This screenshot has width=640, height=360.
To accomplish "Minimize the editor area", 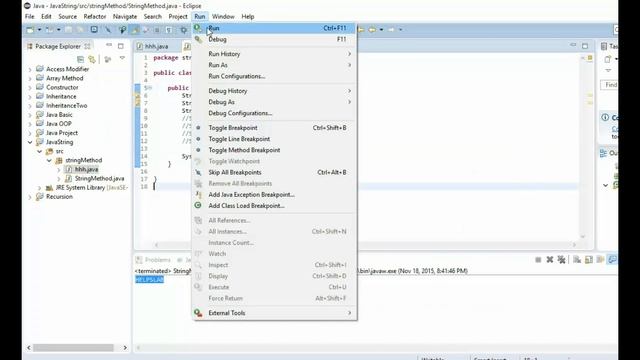I will pyautogui.click(x=573, y=45).
